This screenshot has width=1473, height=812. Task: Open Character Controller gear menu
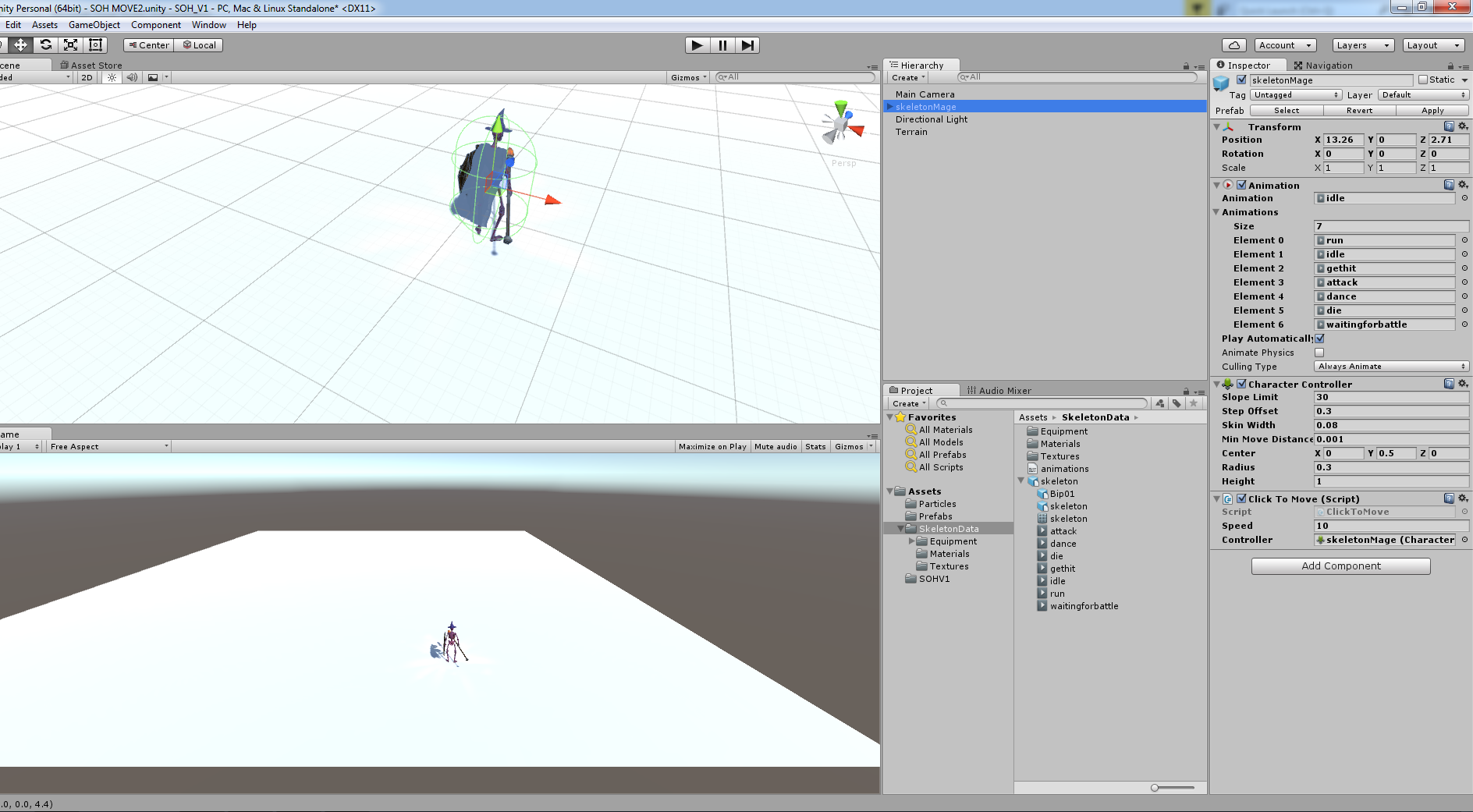coord(1463,384)
